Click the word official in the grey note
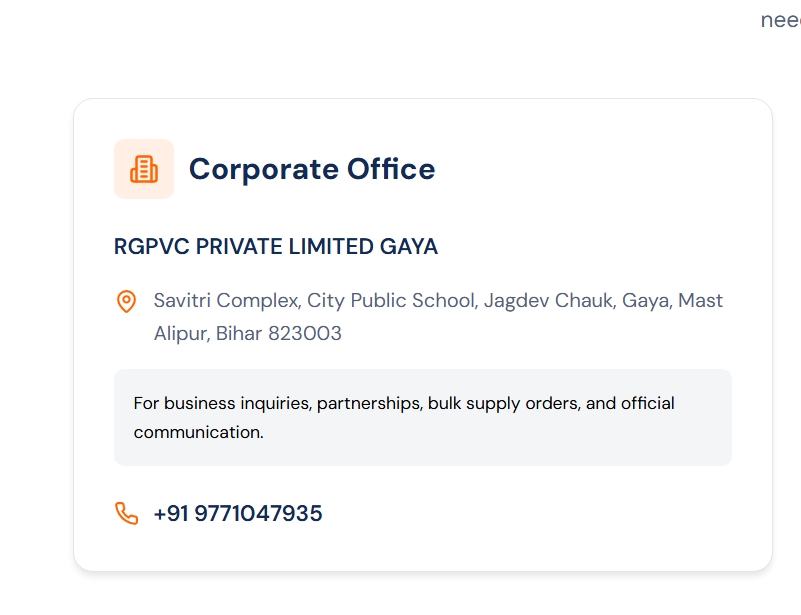Screen dimensions: 801x615 click(x=647, y=404)
